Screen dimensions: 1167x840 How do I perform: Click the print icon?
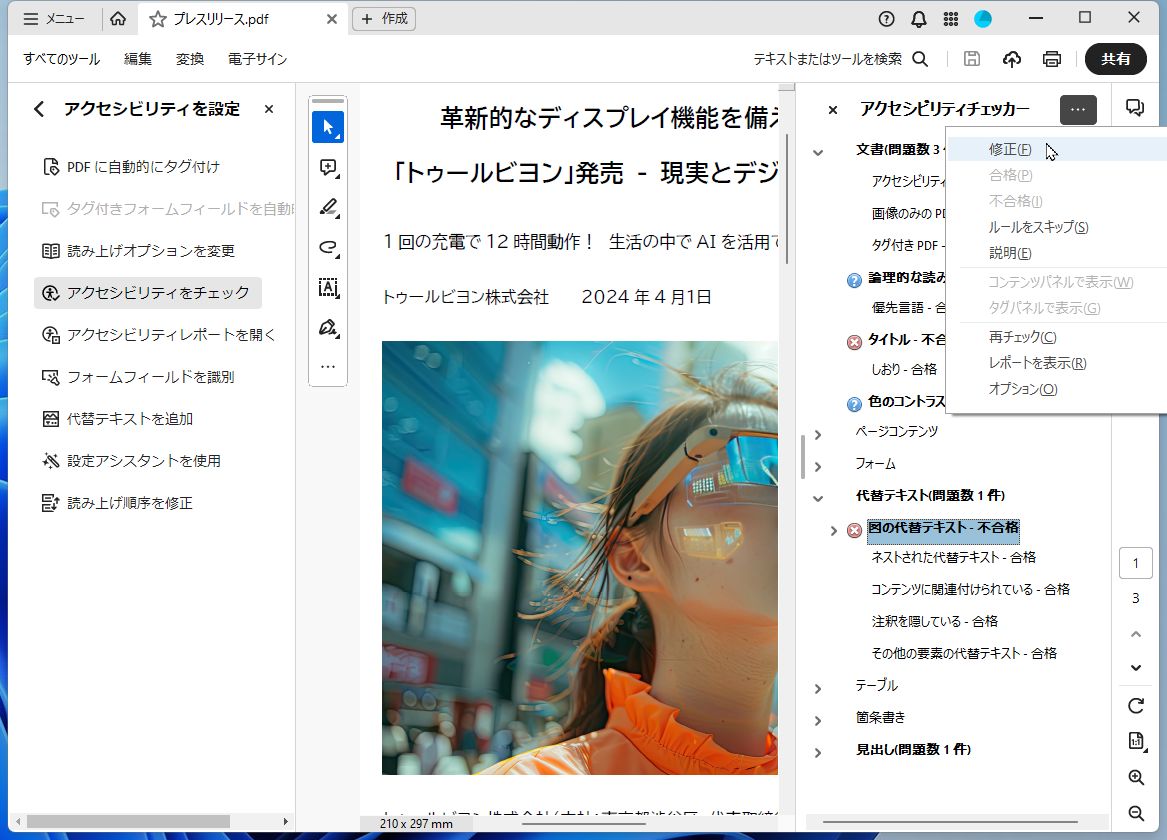(1051, 59)
